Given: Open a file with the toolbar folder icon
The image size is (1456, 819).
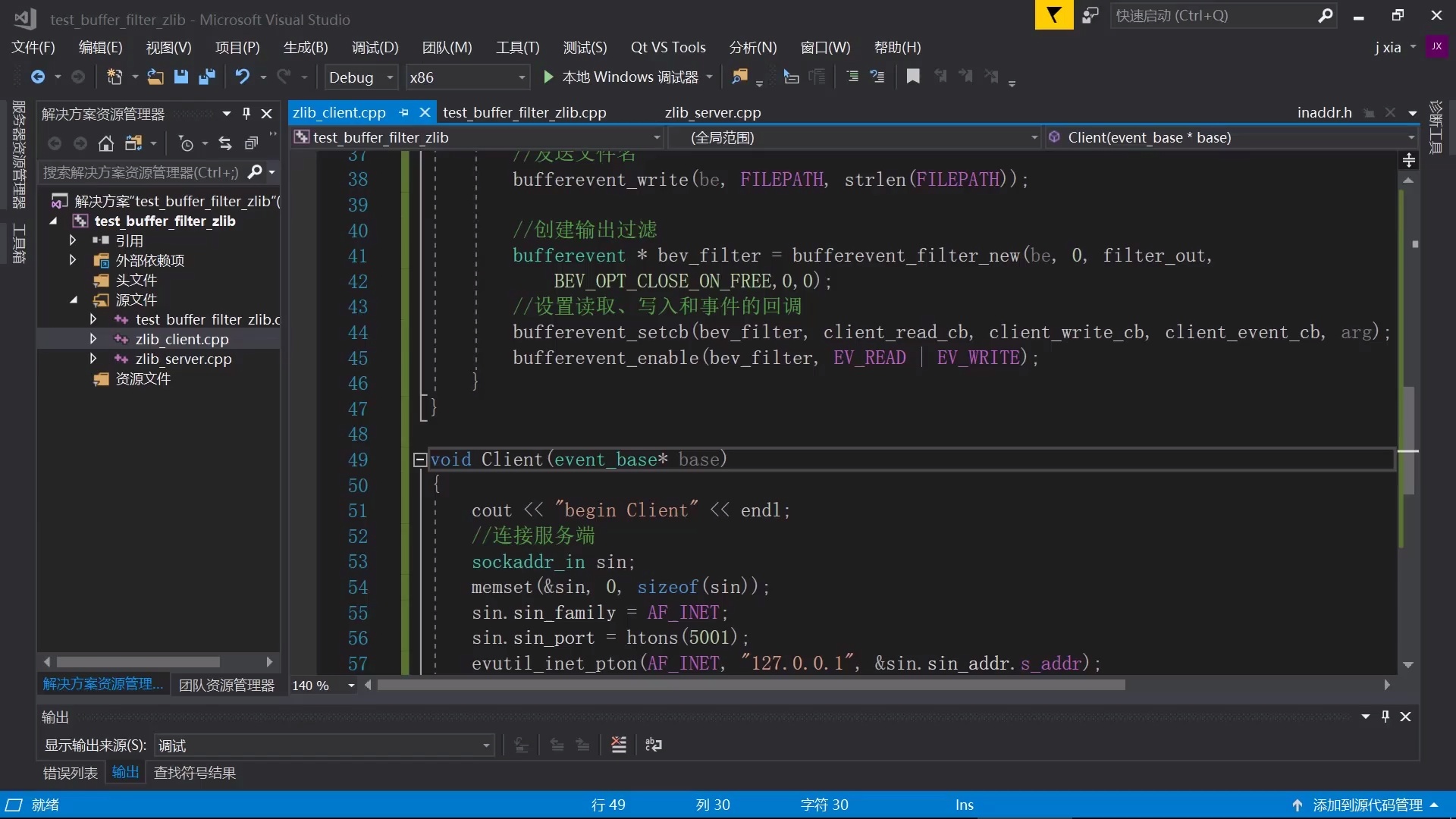Looking at the screenshot, I should [155, 77].
